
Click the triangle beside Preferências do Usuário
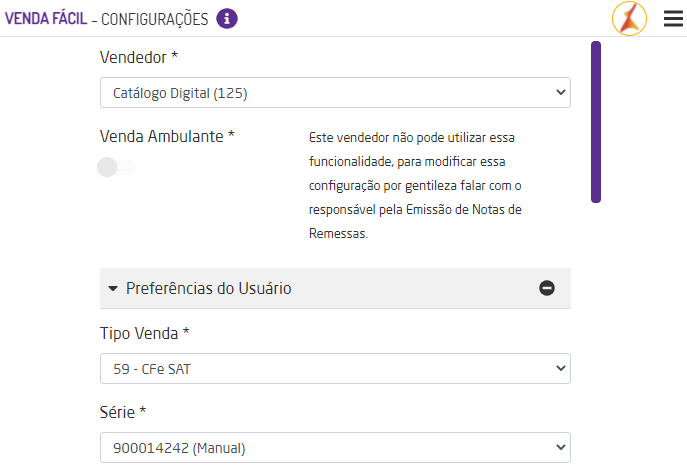pos(113,288)
